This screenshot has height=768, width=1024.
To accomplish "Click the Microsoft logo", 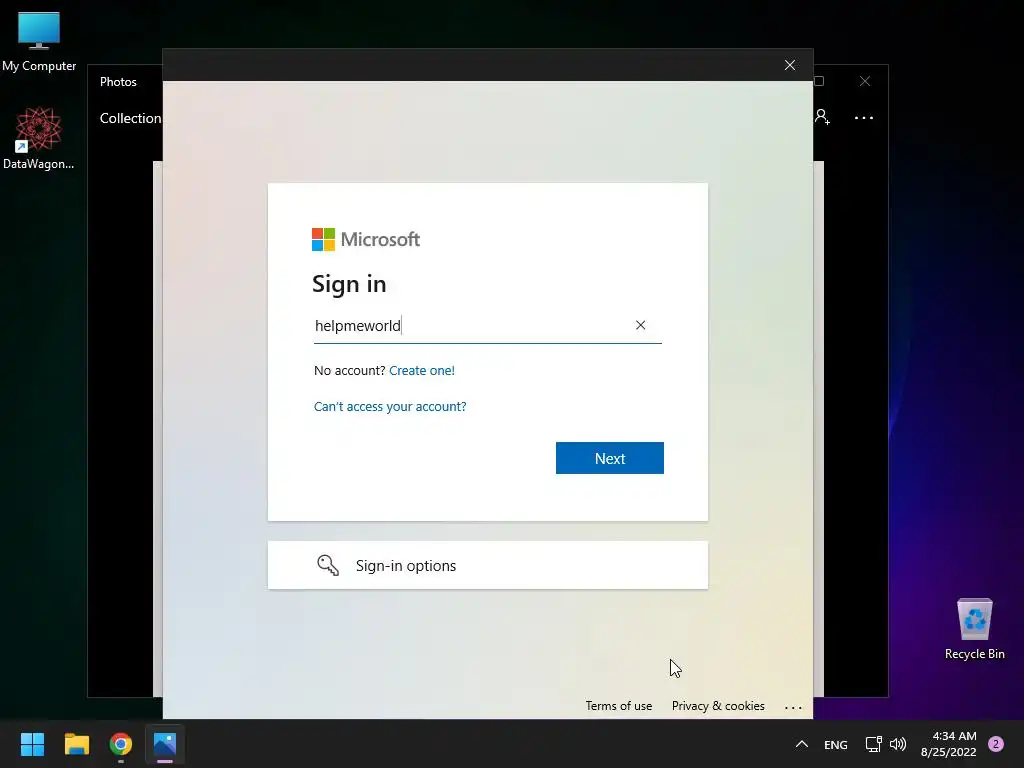I will pos(366,240).
